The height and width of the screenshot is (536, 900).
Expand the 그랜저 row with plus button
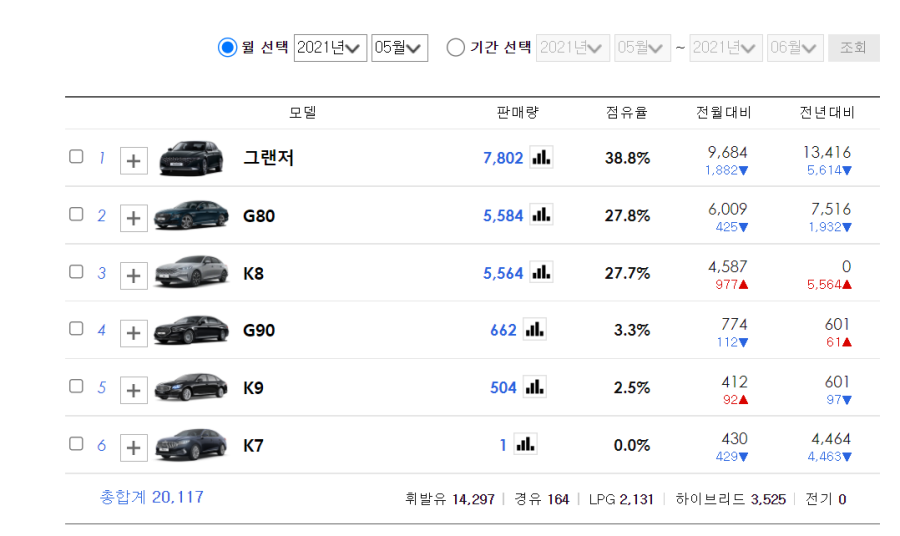coord(134,161)
